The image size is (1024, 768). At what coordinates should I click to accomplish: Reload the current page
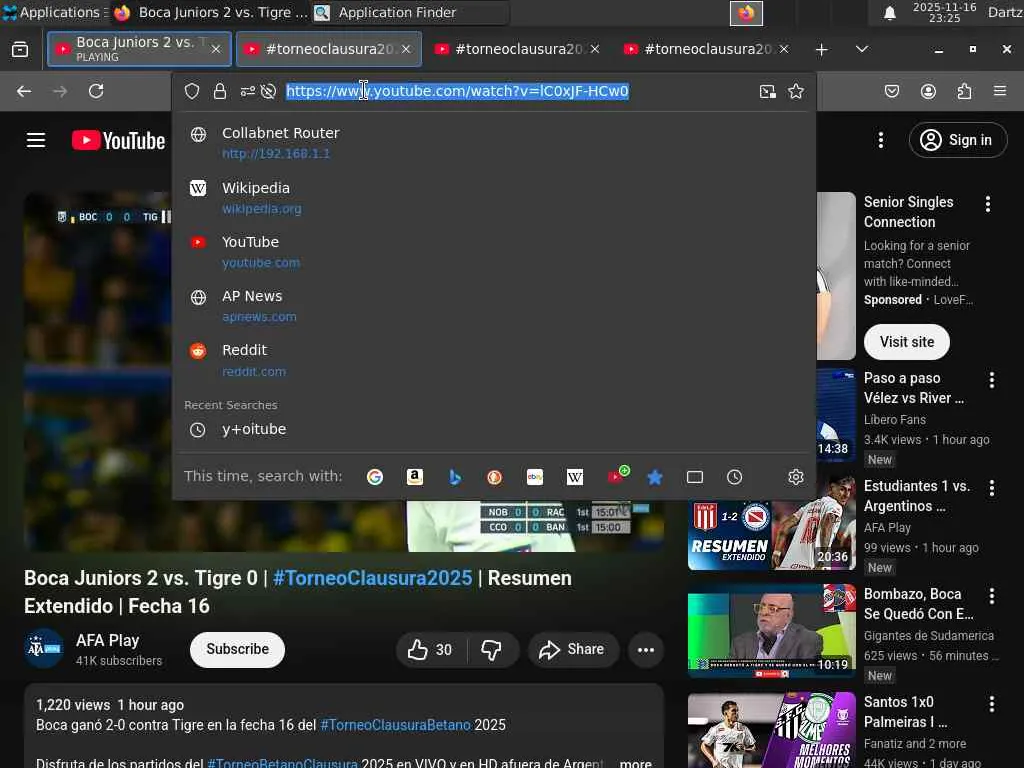point(96,91)
